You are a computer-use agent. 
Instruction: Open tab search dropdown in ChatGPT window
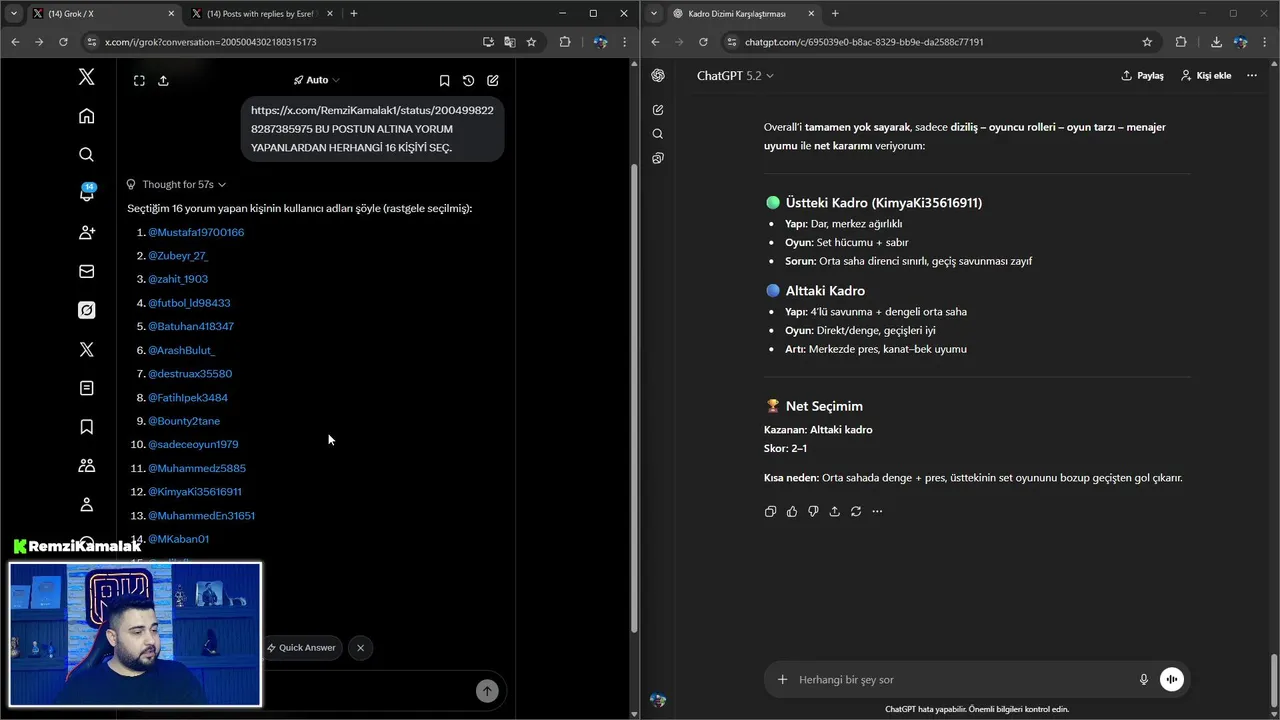pos(653,13)
